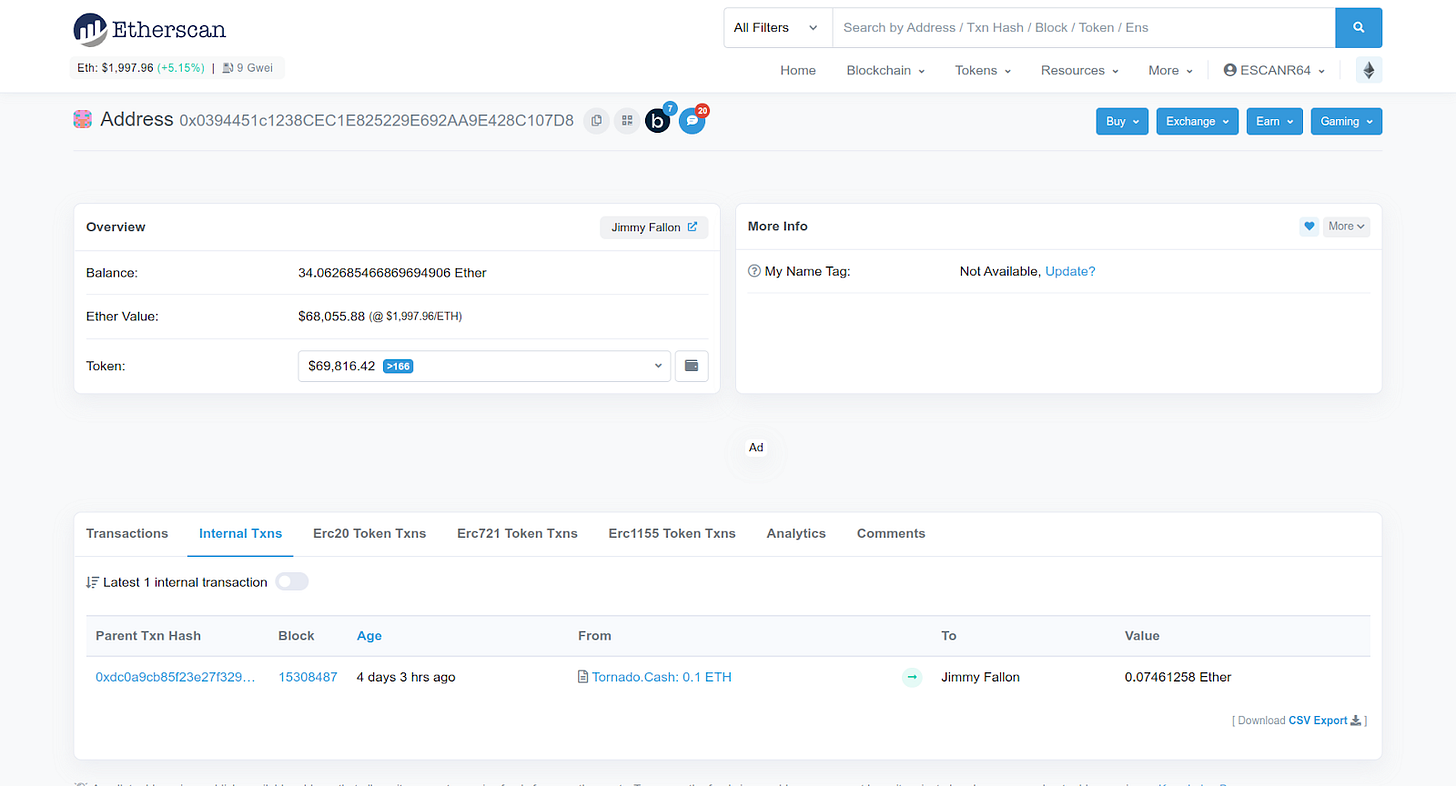The image size is (1456, 786).
Task: Click the Age column header
Action: click(369, 636)
